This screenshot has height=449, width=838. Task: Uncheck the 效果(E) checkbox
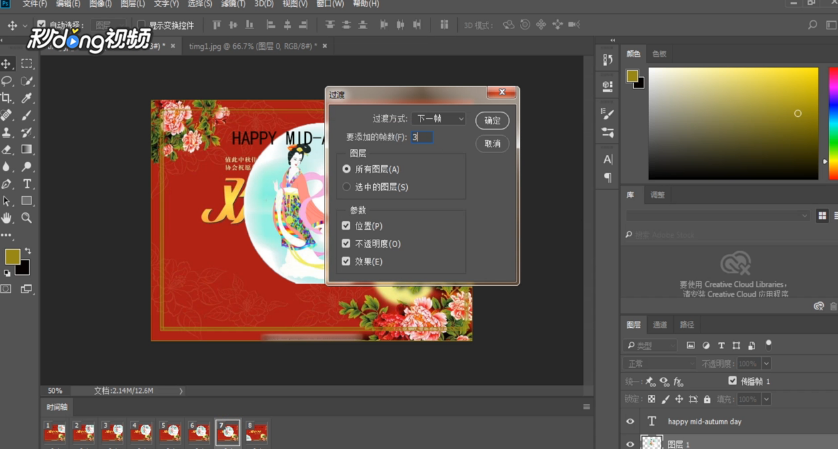[346, 261]
